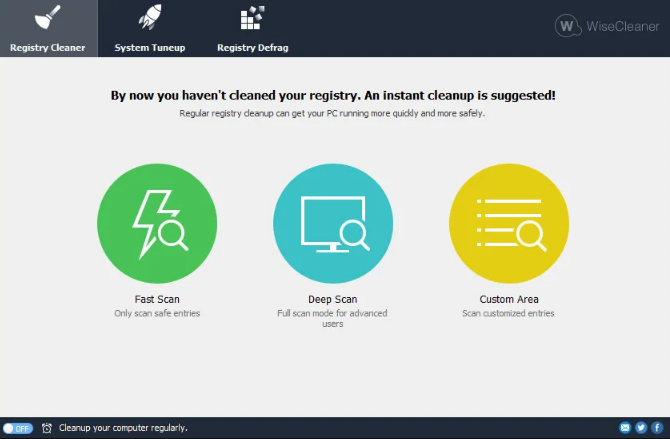
Task: Click the alarm clock schedule icon
Action: click(x=47, y=428)
